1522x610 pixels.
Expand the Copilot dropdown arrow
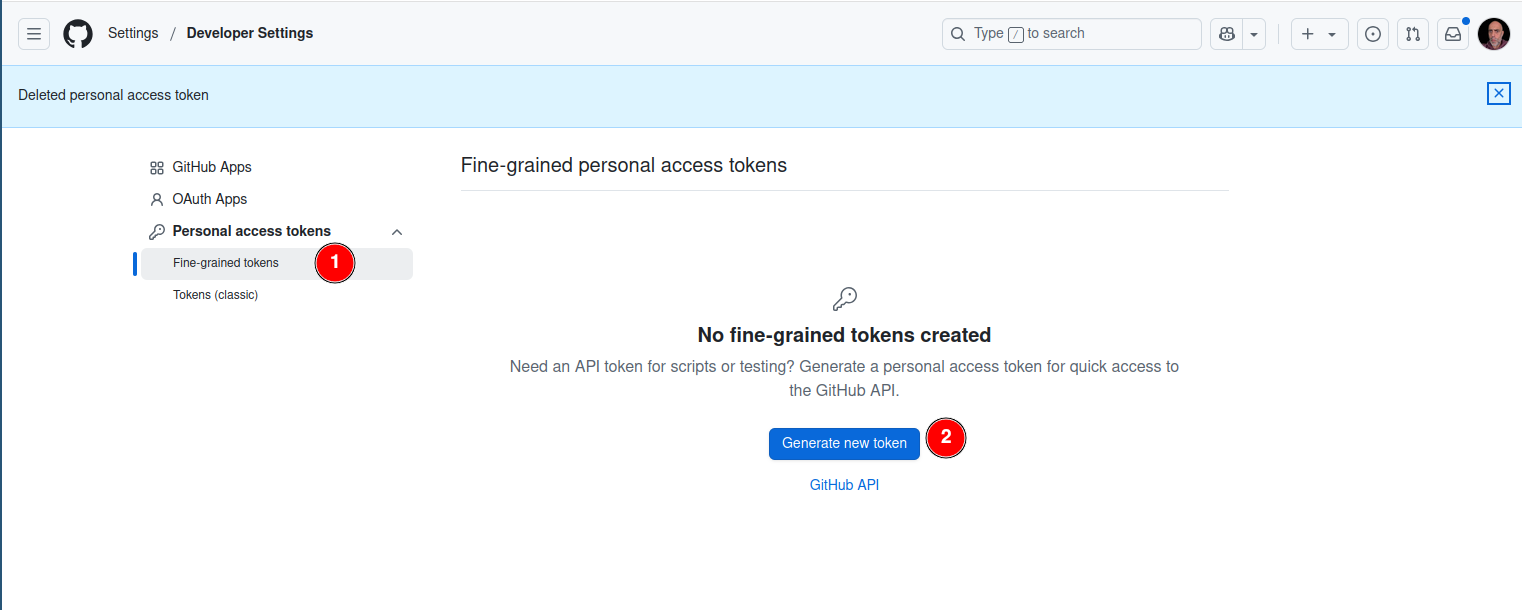(x=1254, y=34)
